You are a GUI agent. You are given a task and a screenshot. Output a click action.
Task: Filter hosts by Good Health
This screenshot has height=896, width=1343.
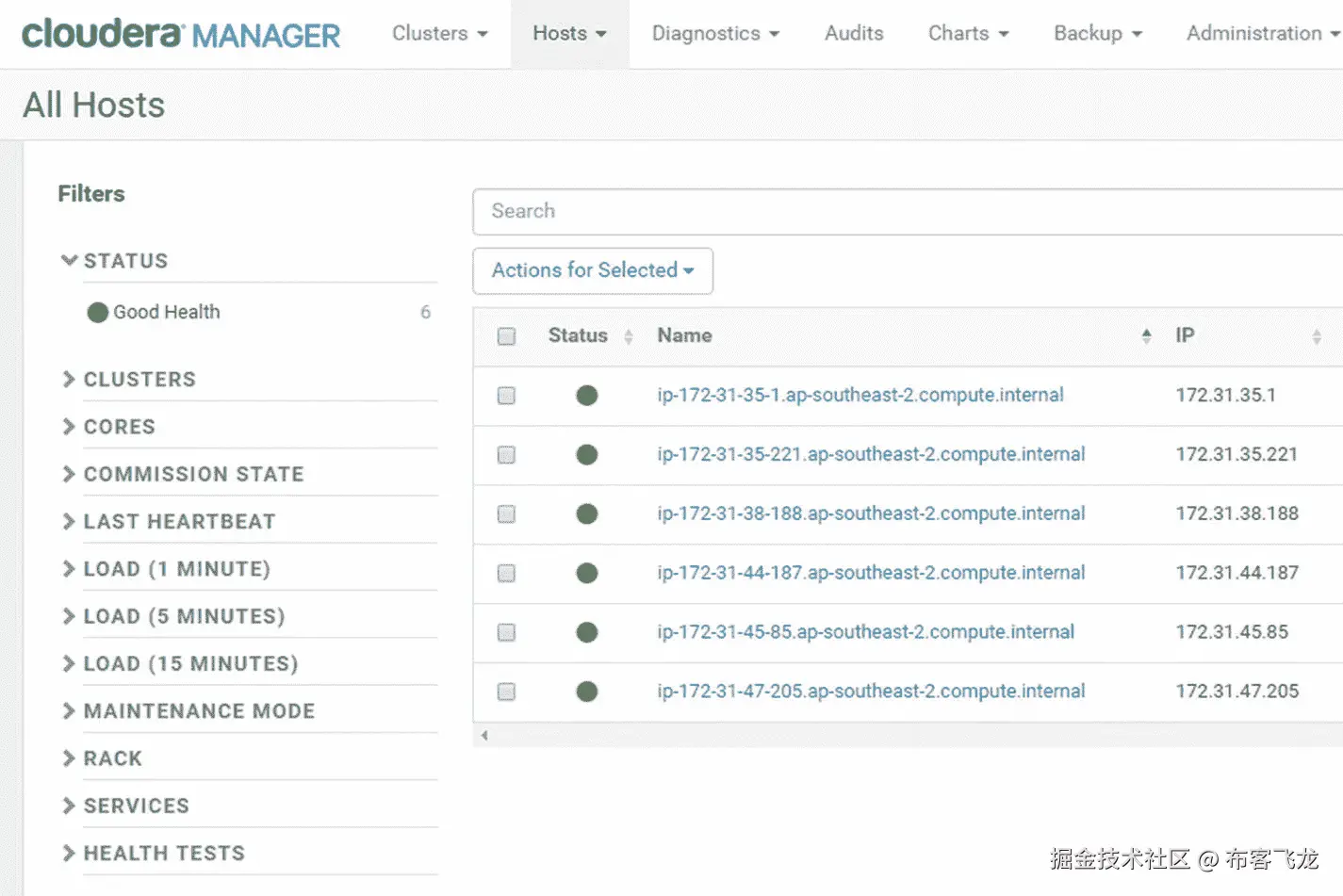[x=167, y=313]
